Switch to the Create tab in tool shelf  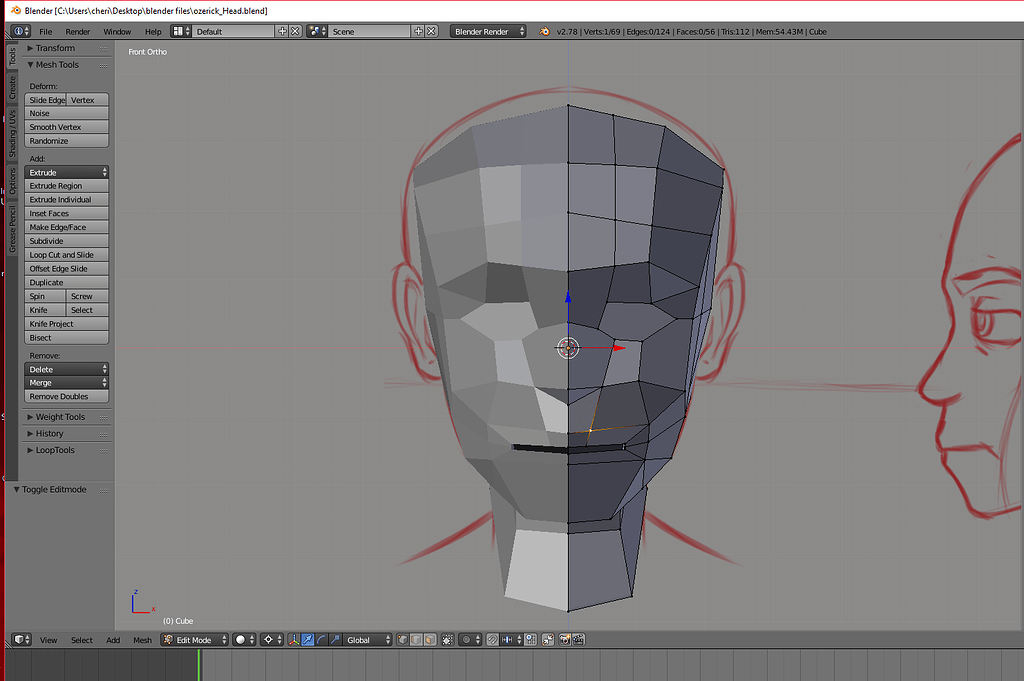pyautogui.click(x=12, y=87)
